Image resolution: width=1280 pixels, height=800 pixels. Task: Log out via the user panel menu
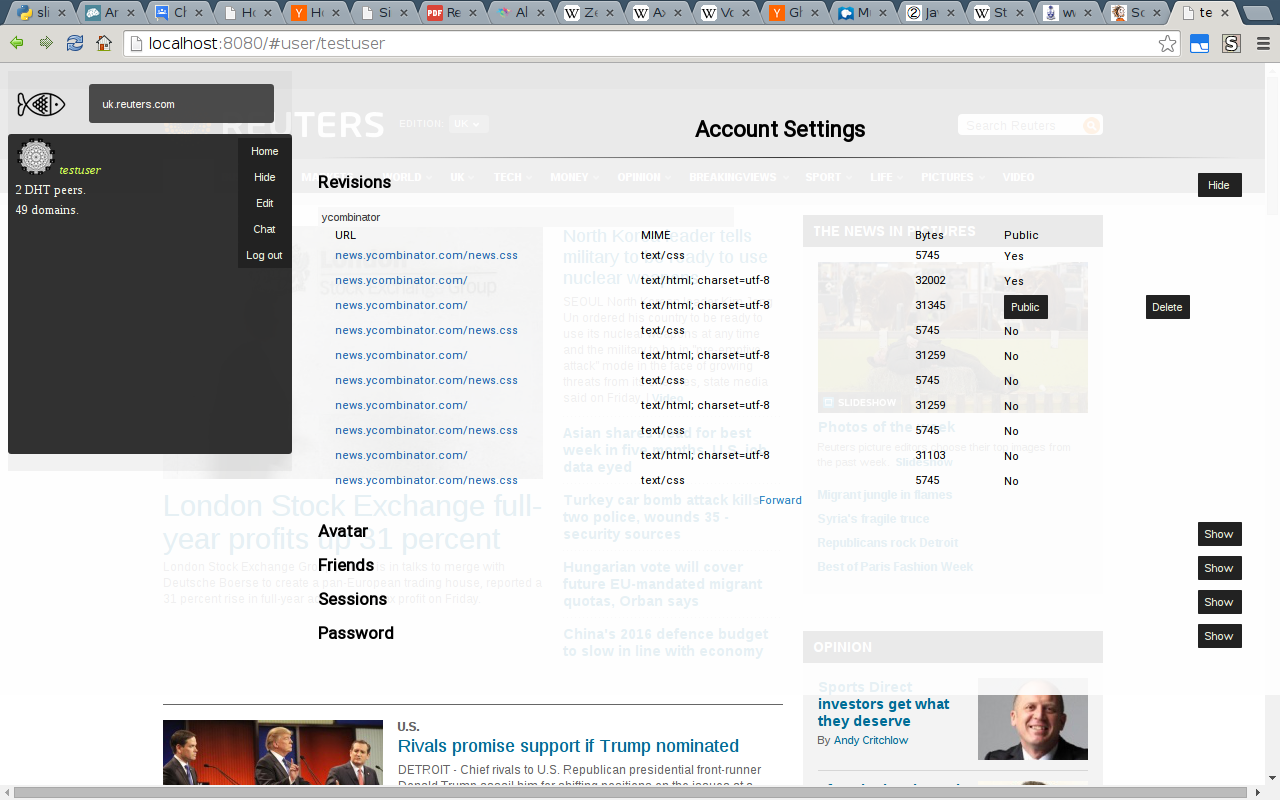click(x=264, y=255)
